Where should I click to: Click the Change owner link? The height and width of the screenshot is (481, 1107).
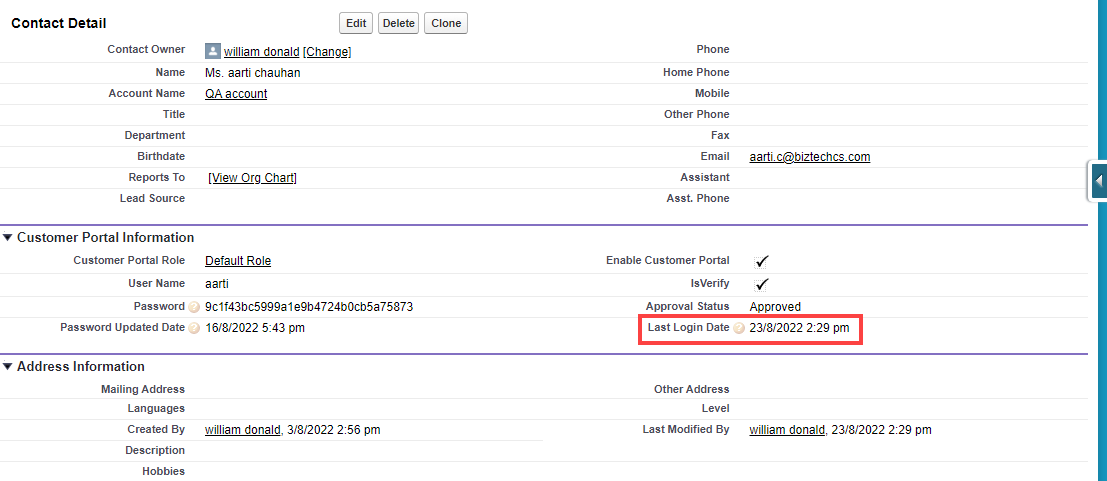[x=327, y=51]
